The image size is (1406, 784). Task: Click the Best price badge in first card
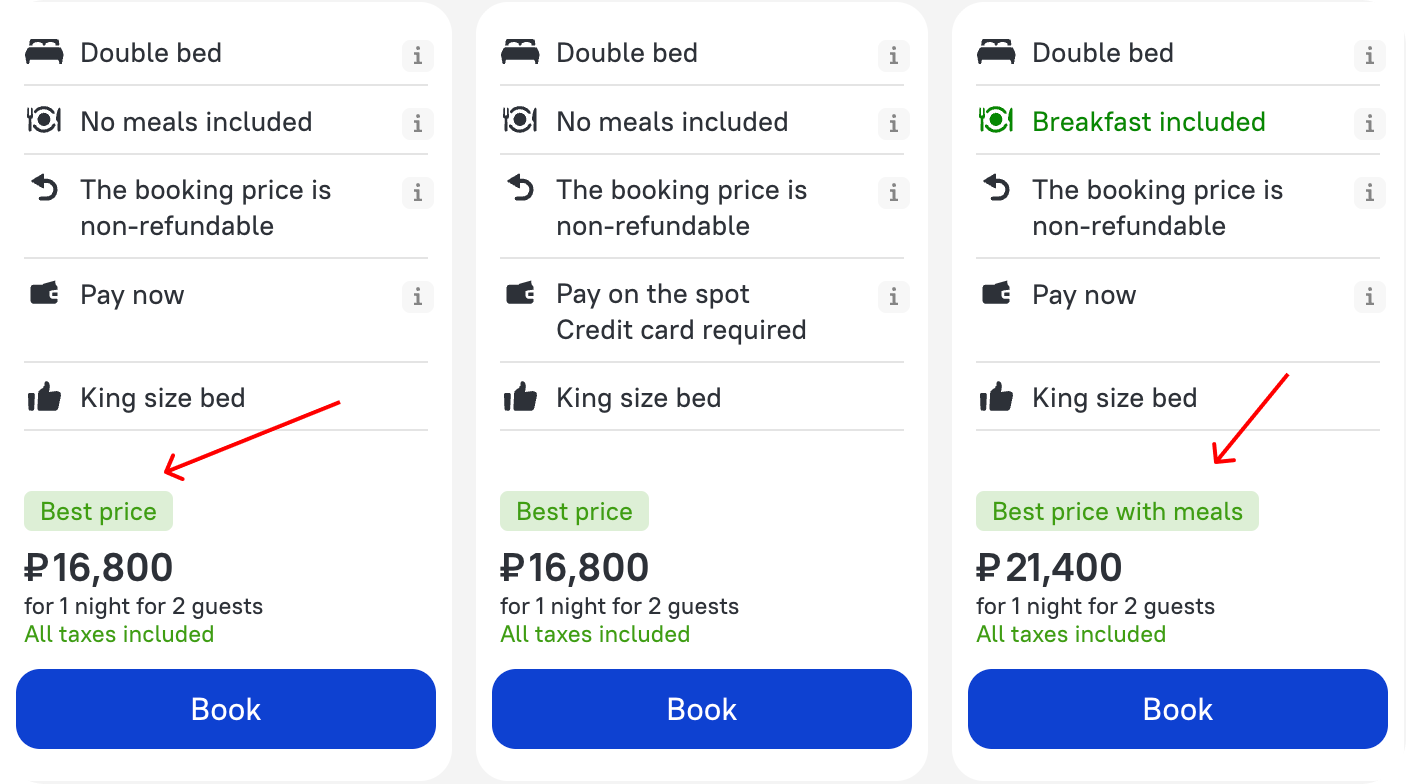point(98,512)
